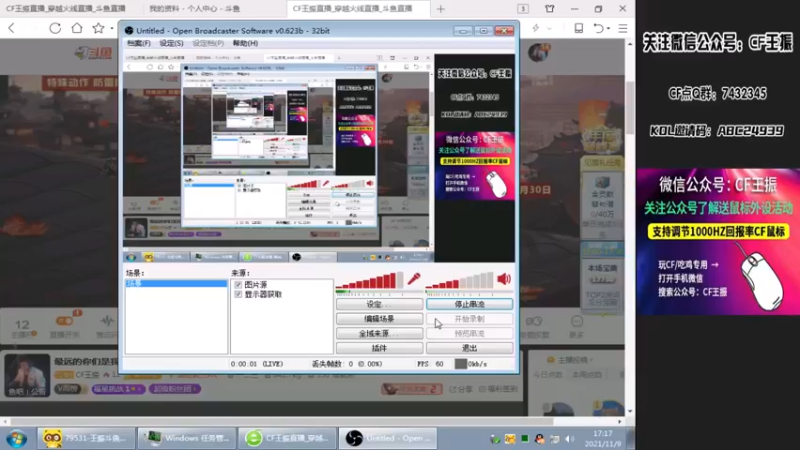Screen dimensions: 800x450
Task: Click the lightning speed-mode icon
Action: 536,28
